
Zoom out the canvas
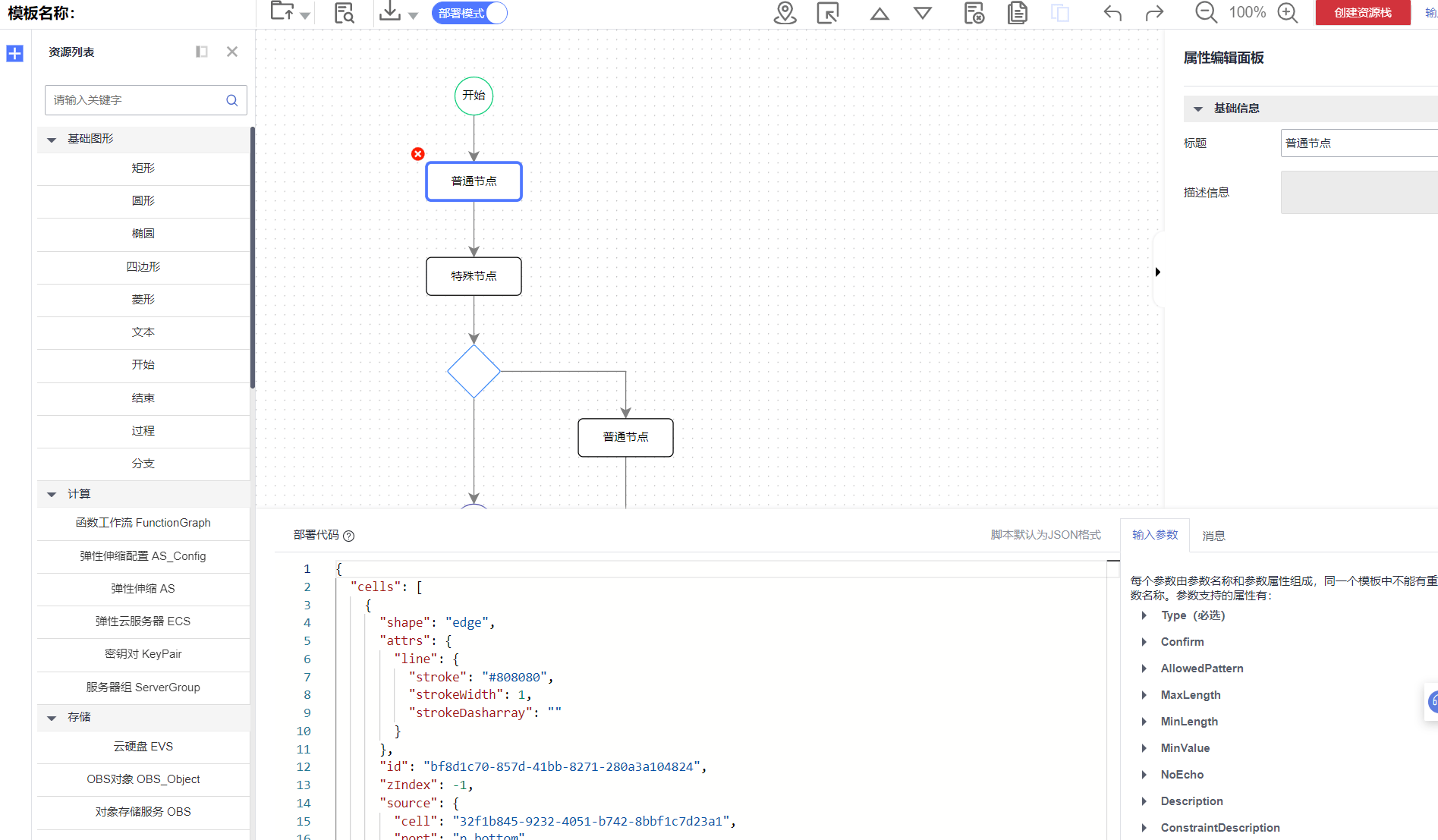1205,13
